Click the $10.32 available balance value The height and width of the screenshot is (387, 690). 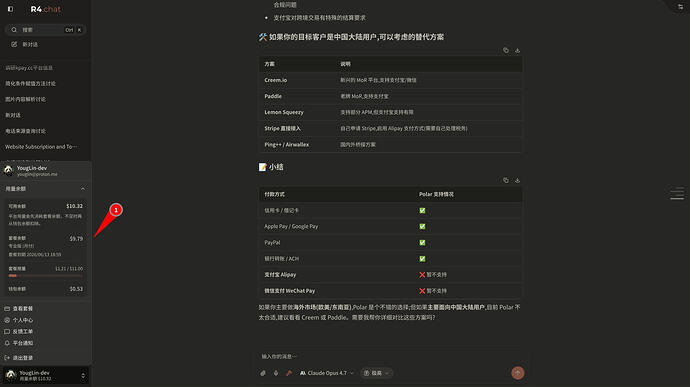click(74, 206)
